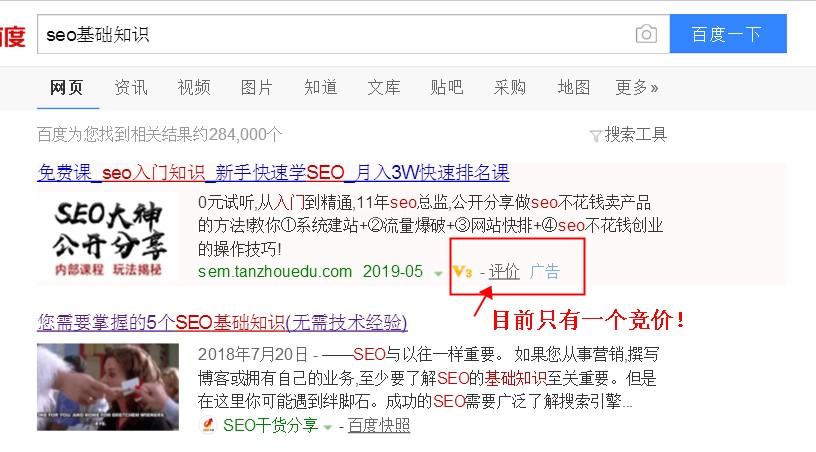Expand the dropdown arrow beside SEO干货分享
816x452 pixels.
328,428
